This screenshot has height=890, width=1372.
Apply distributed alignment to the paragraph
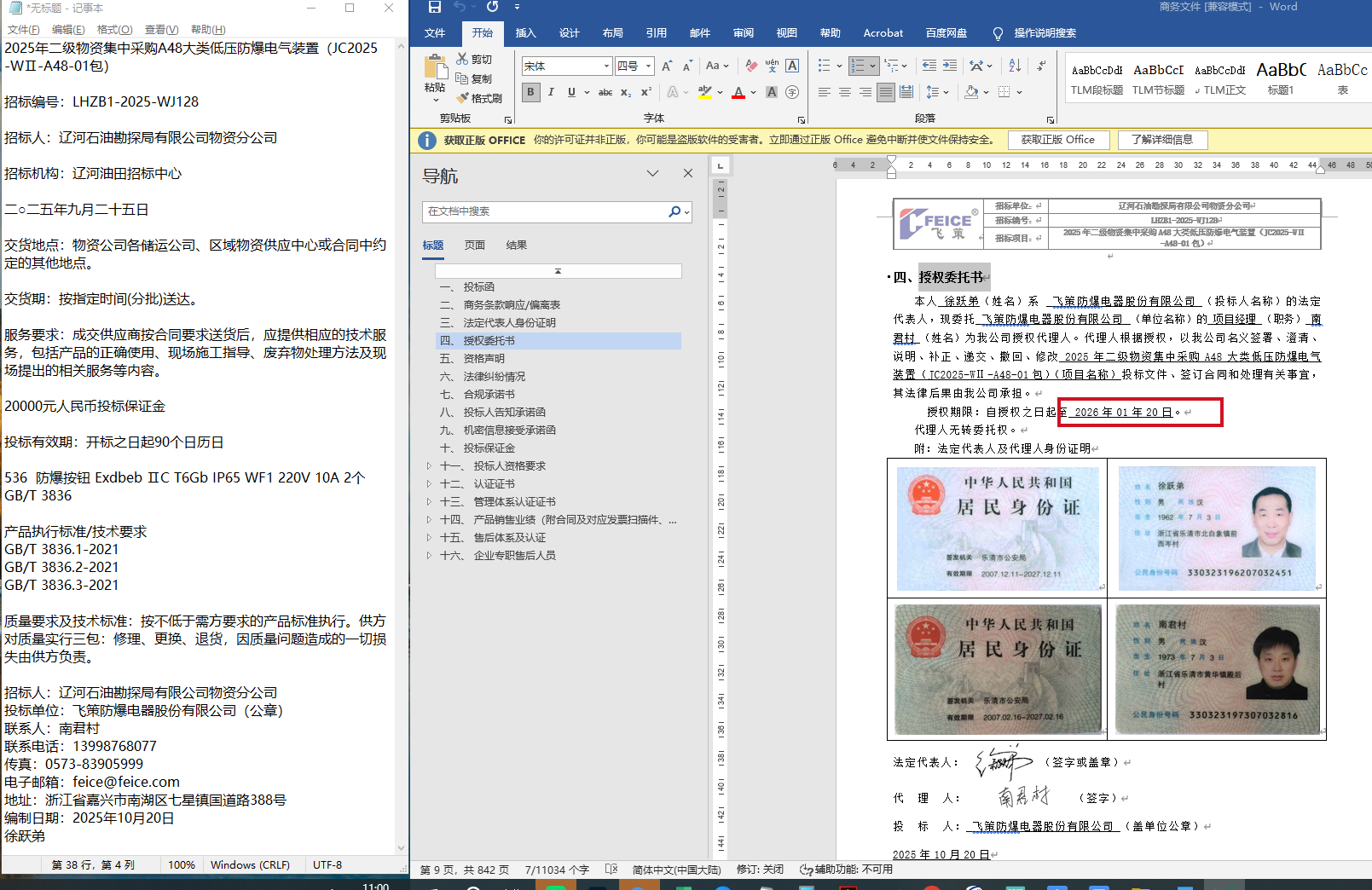click(x=906, y=92)
